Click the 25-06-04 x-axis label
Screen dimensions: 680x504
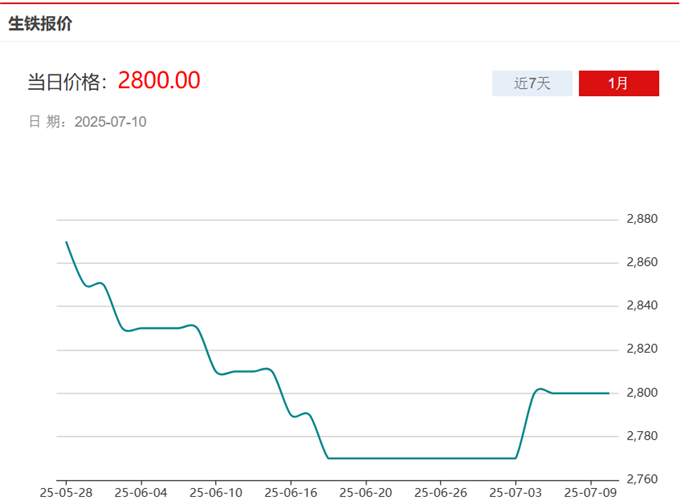click(141, 492)
